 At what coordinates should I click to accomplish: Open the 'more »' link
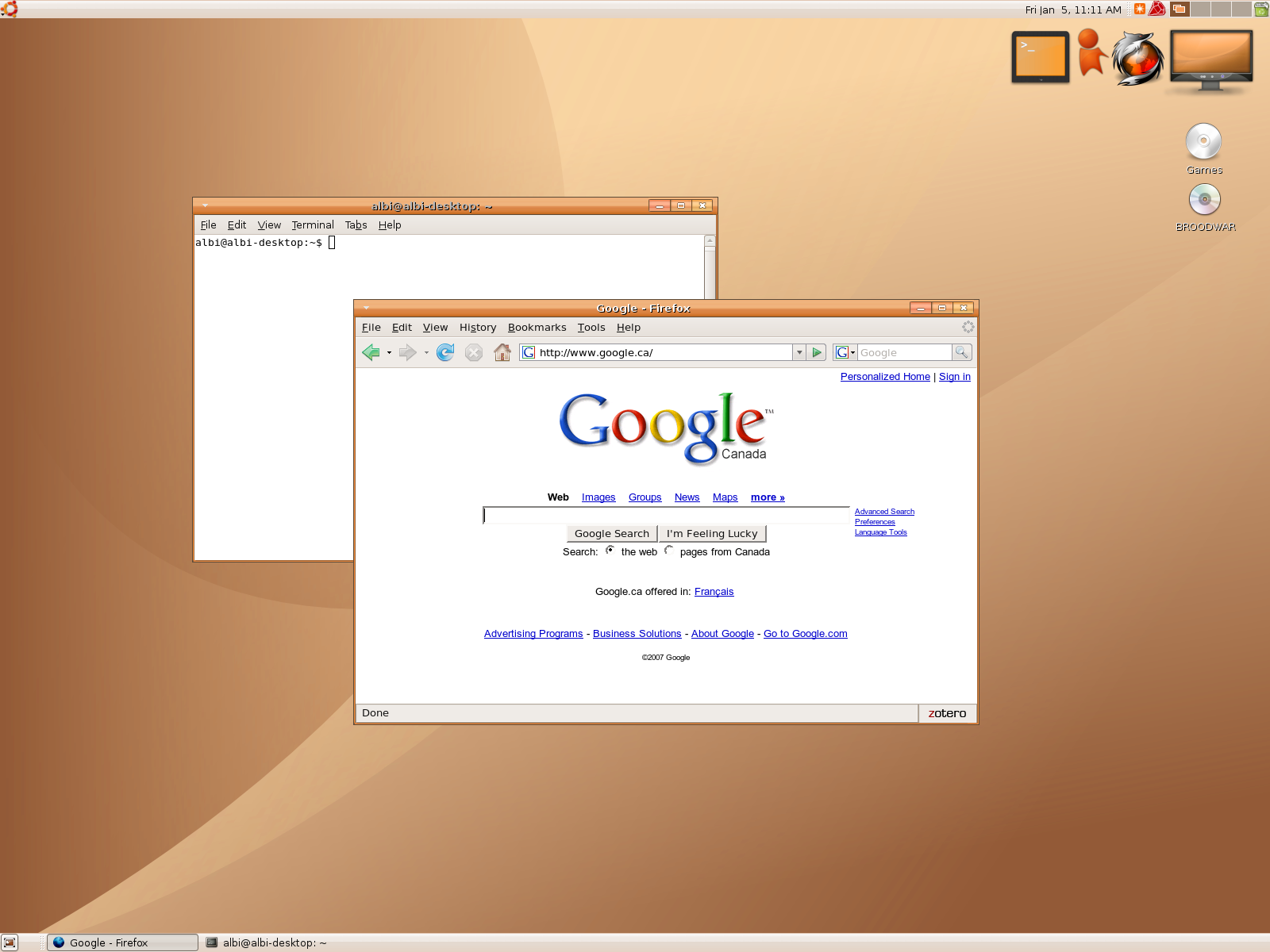(x=768, y=497)
